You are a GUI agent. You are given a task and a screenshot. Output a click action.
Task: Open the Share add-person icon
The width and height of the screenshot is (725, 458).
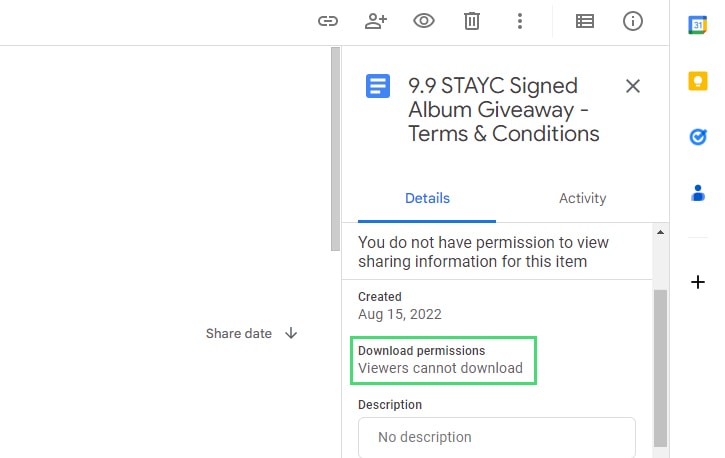coord(376,21)
